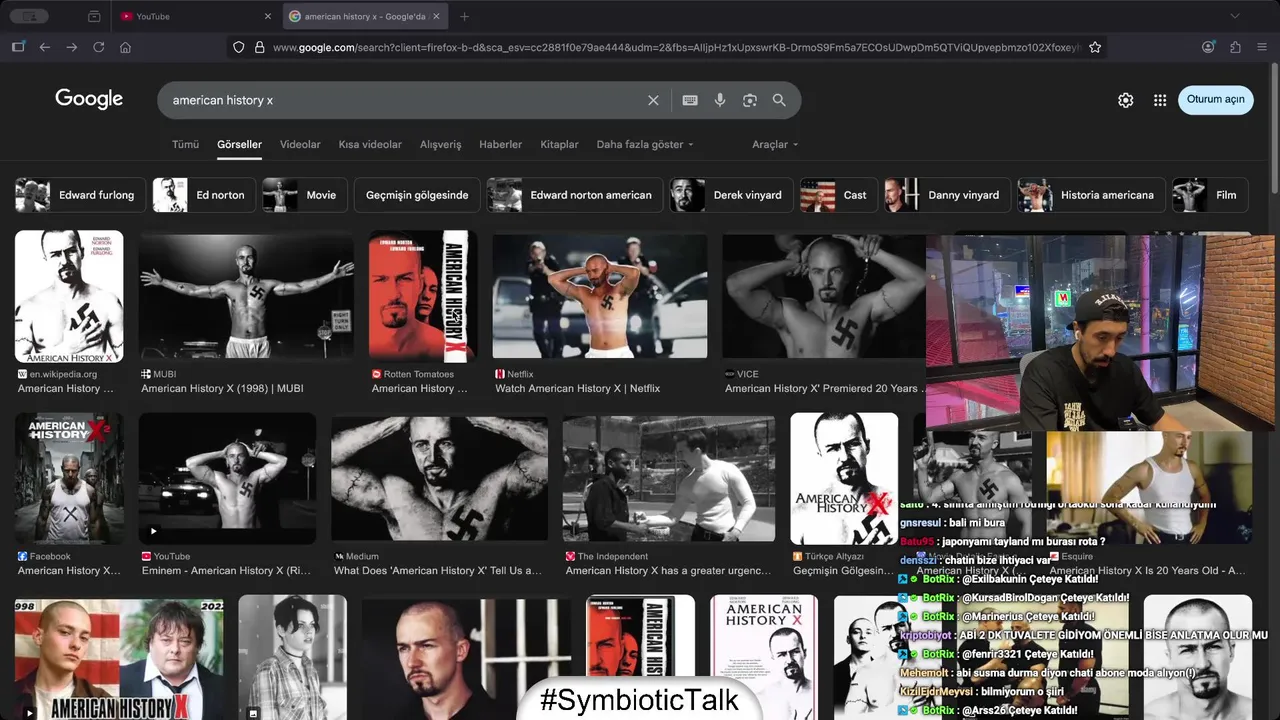Reload the current page
The width and height of the screenshot is (1280, 720).
[99, 47]
